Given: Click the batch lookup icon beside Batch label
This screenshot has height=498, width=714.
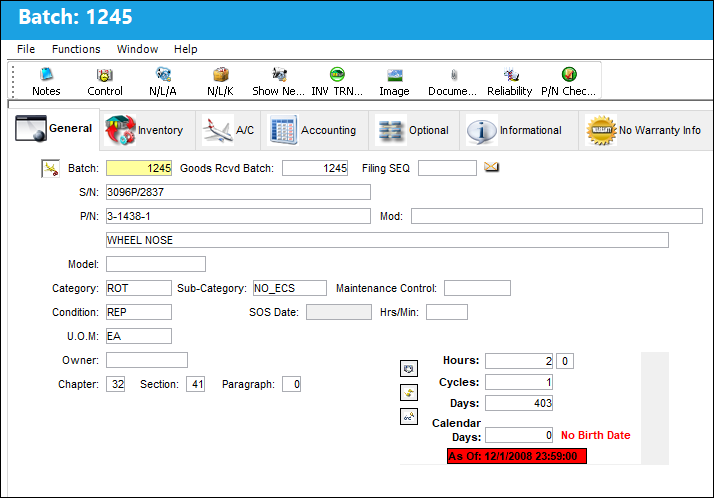Looking at the screenshot, I should (51, 168).
